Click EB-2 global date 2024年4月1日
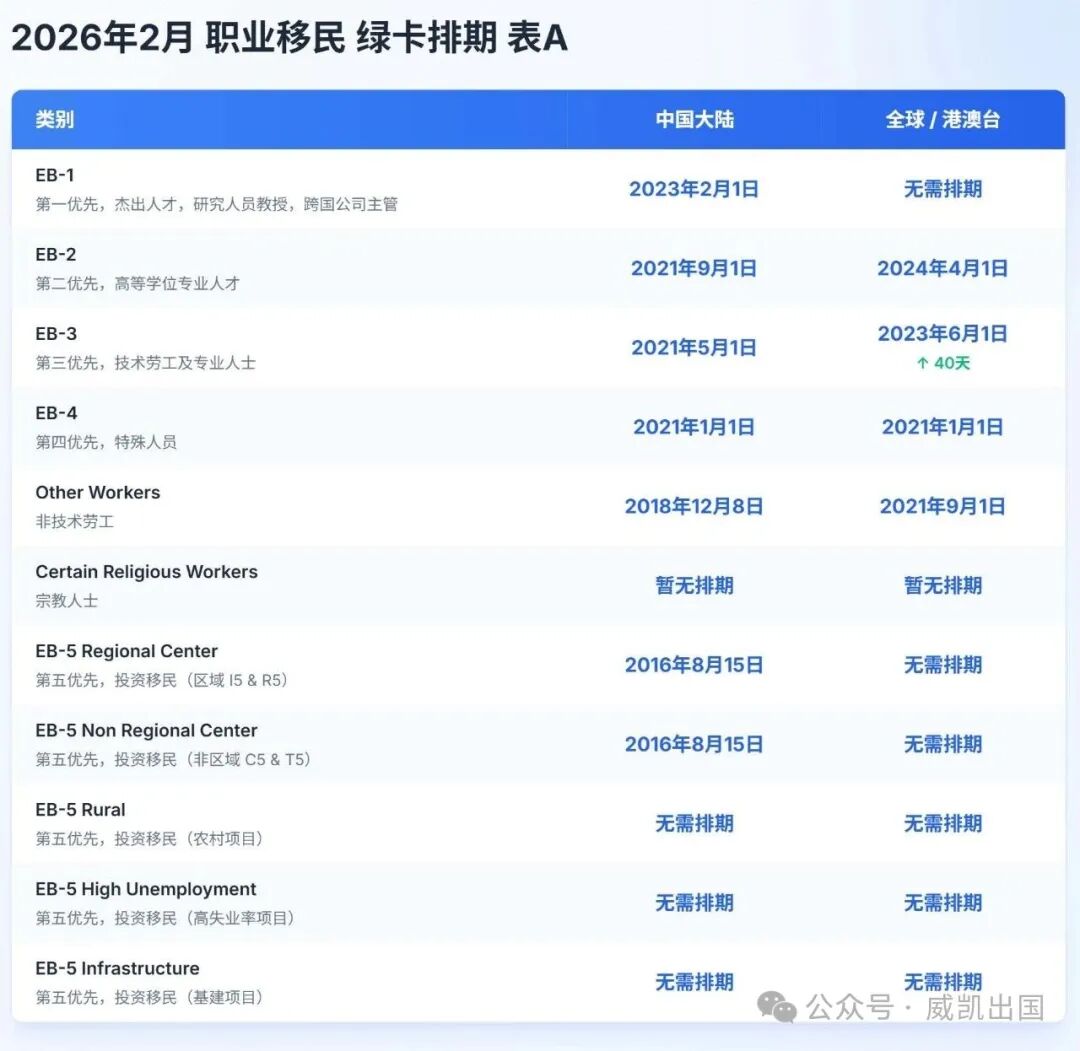 pyautogui.click(x=942, y=268)
